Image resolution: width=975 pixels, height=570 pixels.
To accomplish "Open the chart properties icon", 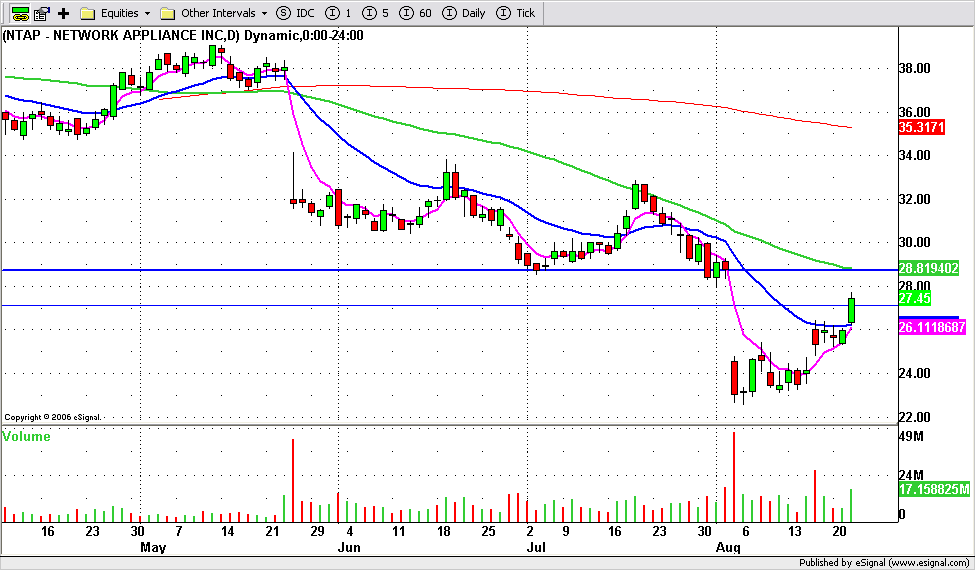I will [42, 12].
